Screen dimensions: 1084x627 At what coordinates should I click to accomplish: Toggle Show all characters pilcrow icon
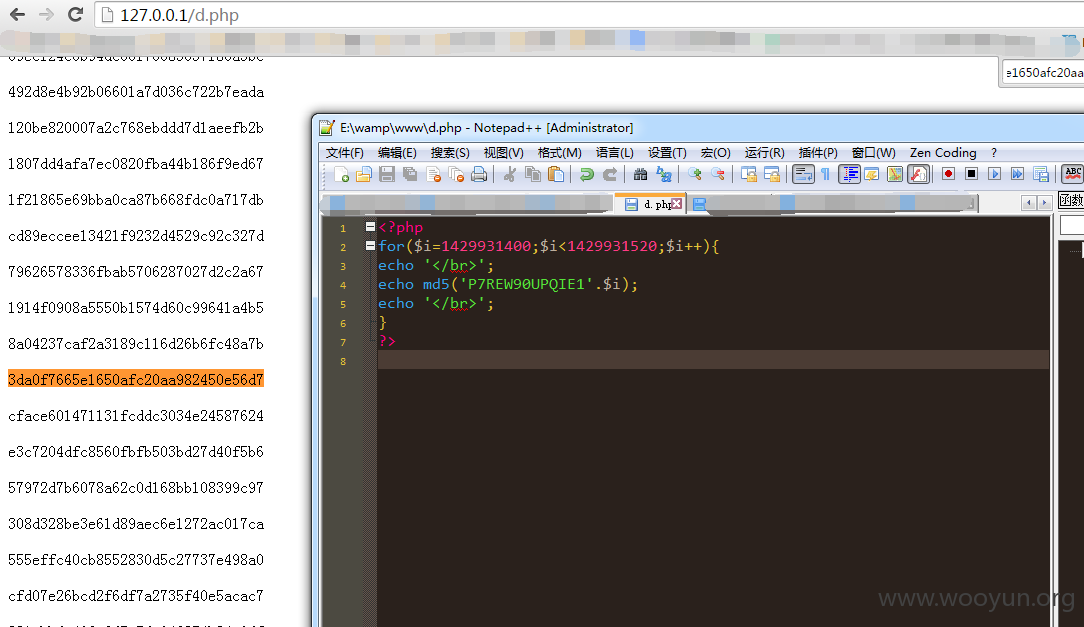click(x=825, y=174)
